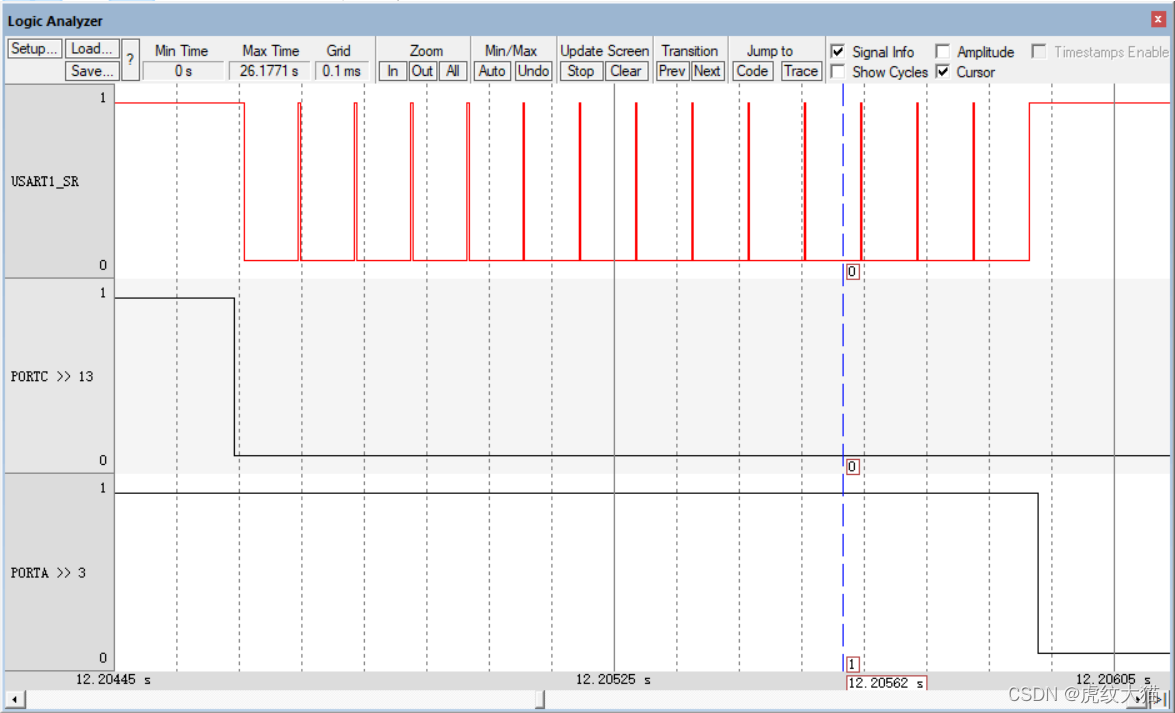Click the left arrow of horizontal scrollbar
Viewport: 1175px width, 713px height.
point(14,700)
